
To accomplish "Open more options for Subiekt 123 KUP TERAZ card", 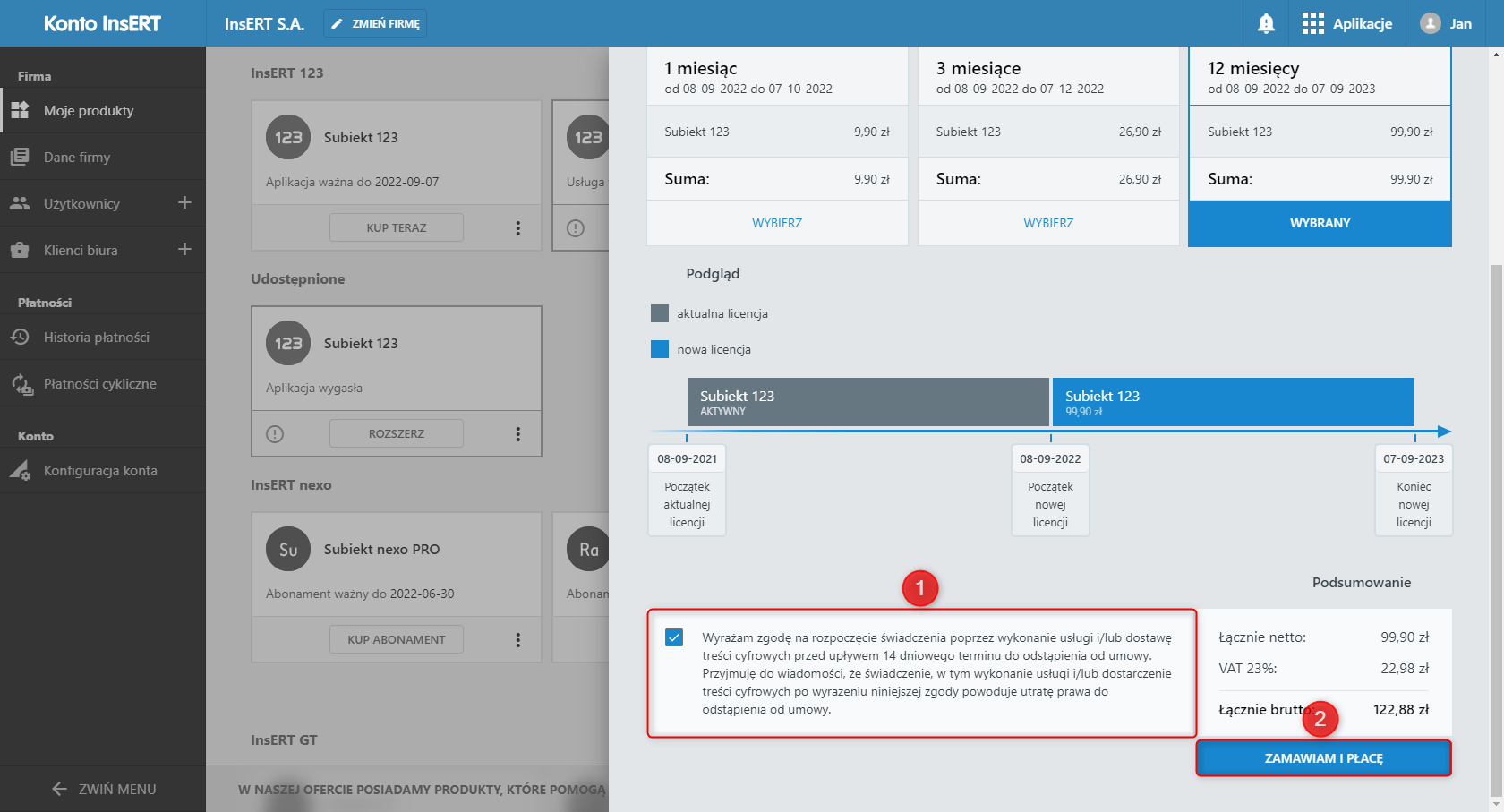I will pos(517,228).
